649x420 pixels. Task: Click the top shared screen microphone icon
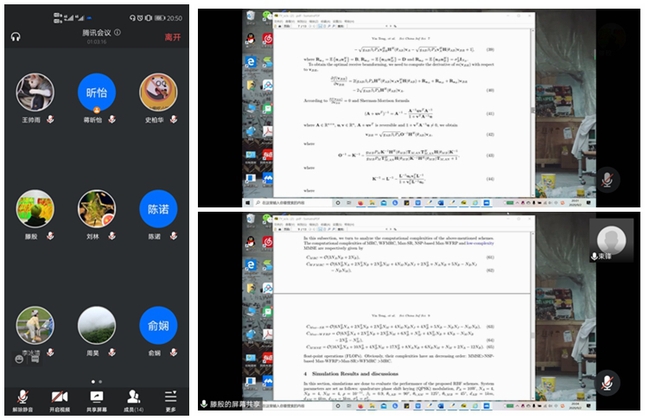point(607,179)
